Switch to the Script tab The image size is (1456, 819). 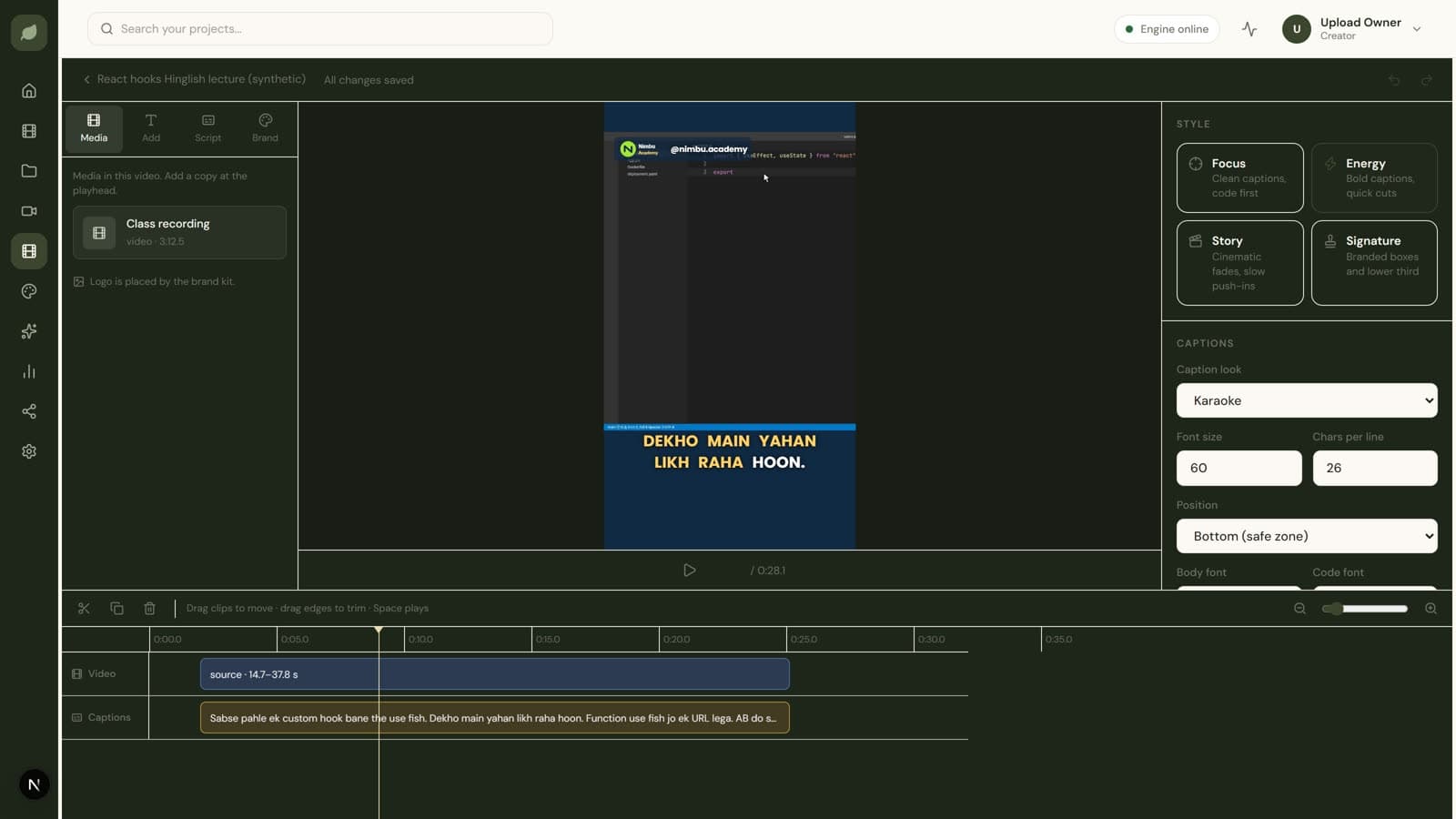coord(208,128)
